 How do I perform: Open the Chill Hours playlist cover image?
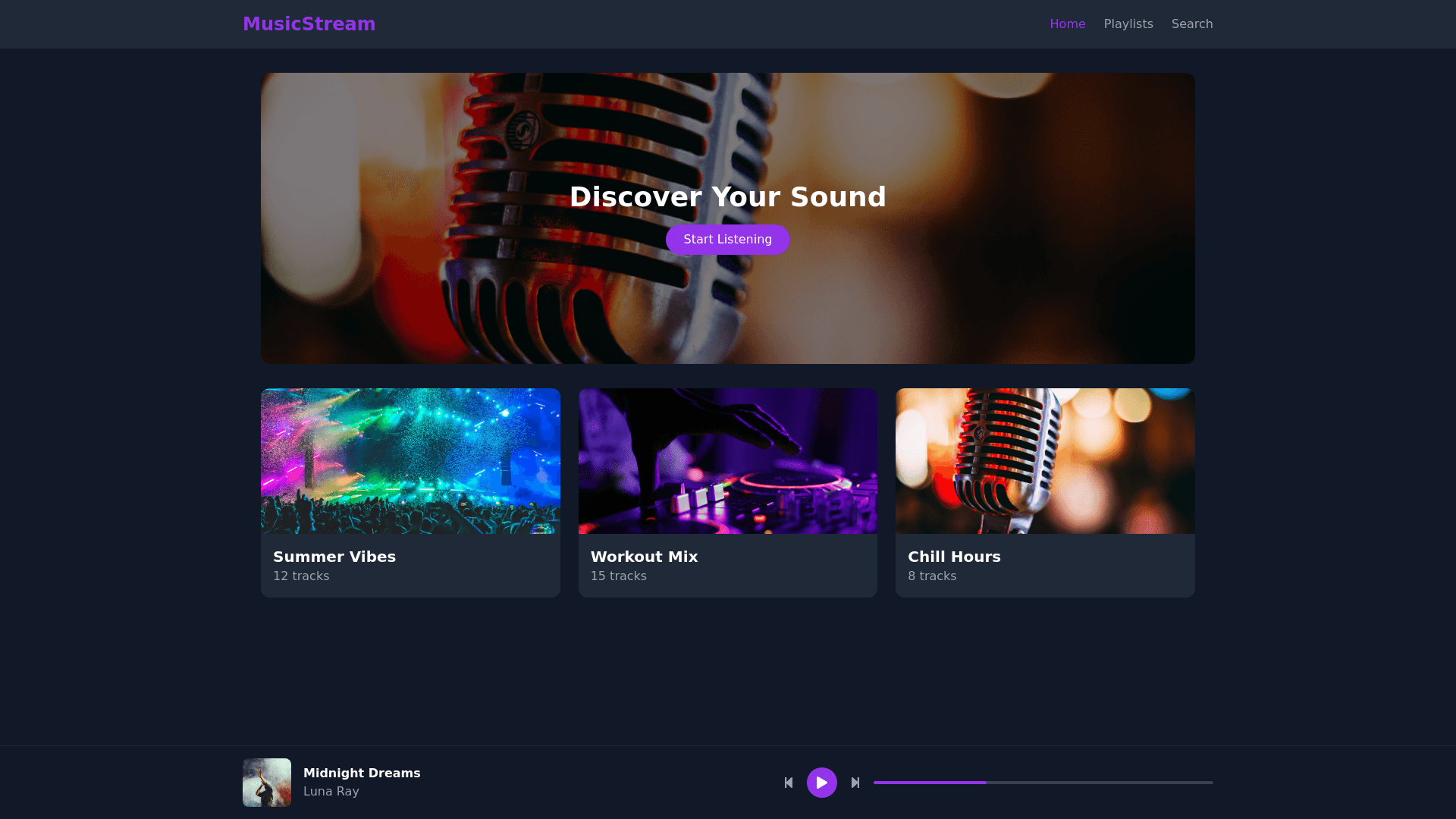click(x=1044, y=461)
